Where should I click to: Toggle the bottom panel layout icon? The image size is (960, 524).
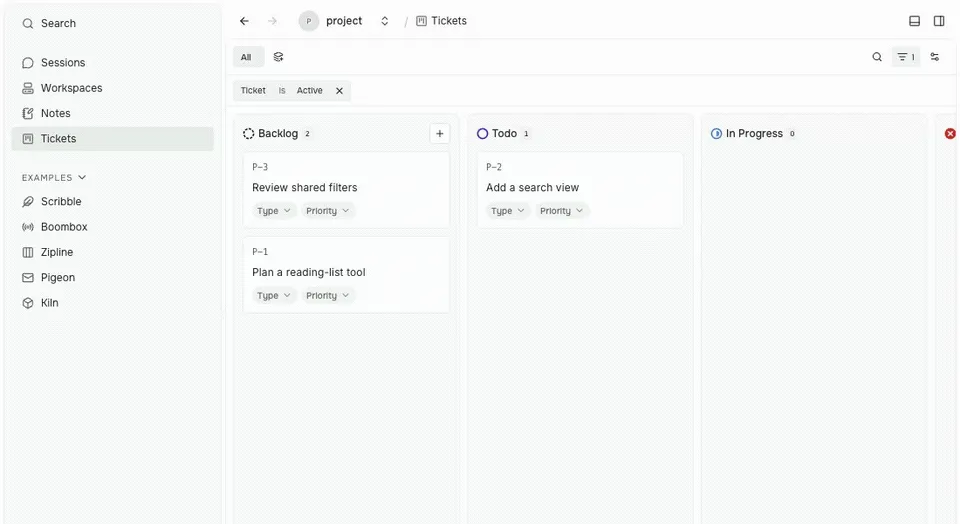914,21
